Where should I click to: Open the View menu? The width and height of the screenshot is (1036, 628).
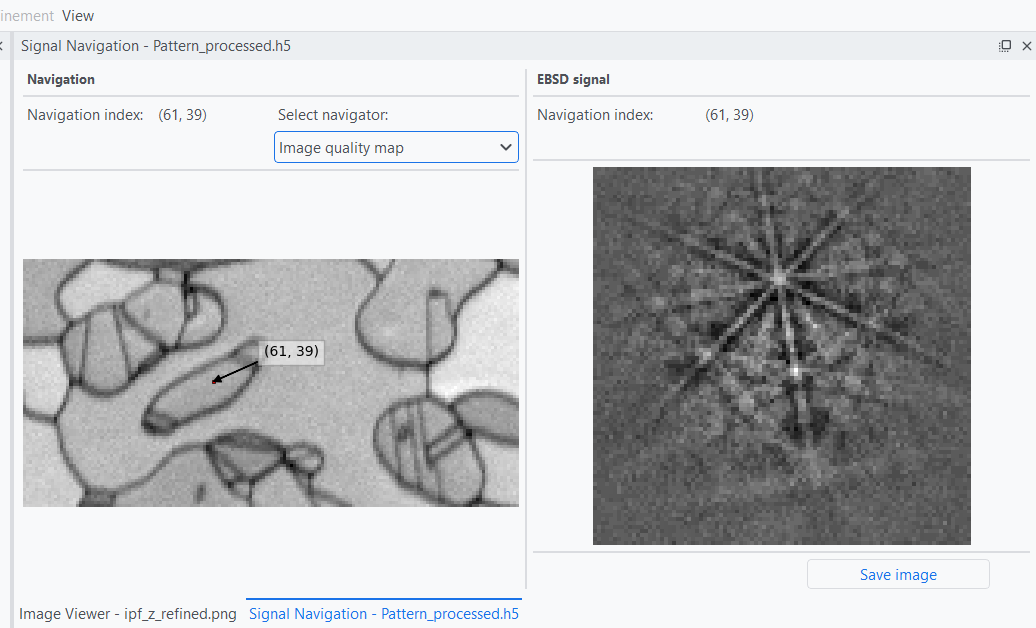coord(78,15)
